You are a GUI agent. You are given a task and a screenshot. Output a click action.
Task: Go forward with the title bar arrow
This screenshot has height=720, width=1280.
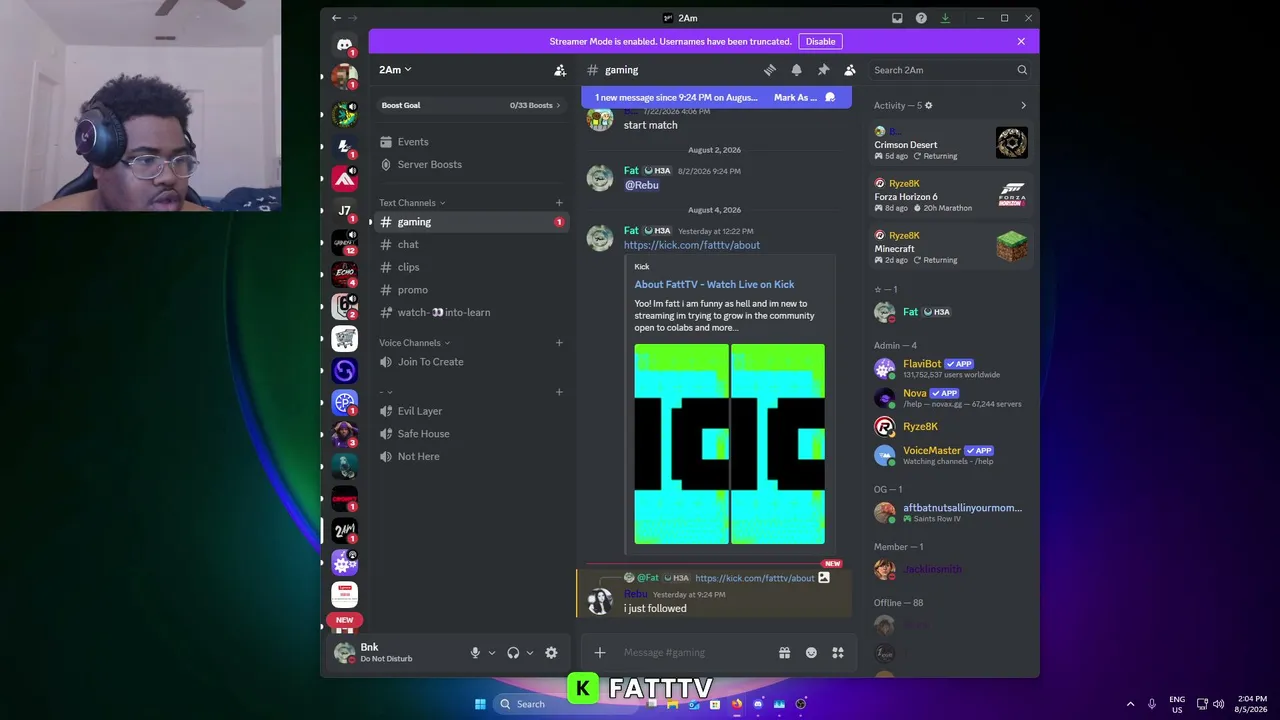(x=353, y=18)
